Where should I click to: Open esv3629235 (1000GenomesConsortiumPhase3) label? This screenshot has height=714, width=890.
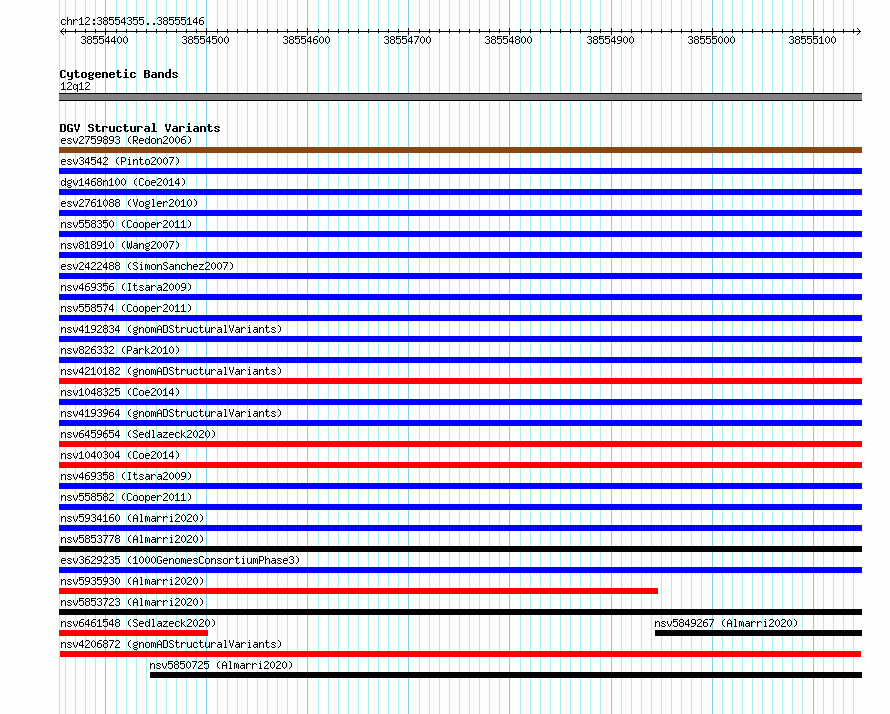180,560
